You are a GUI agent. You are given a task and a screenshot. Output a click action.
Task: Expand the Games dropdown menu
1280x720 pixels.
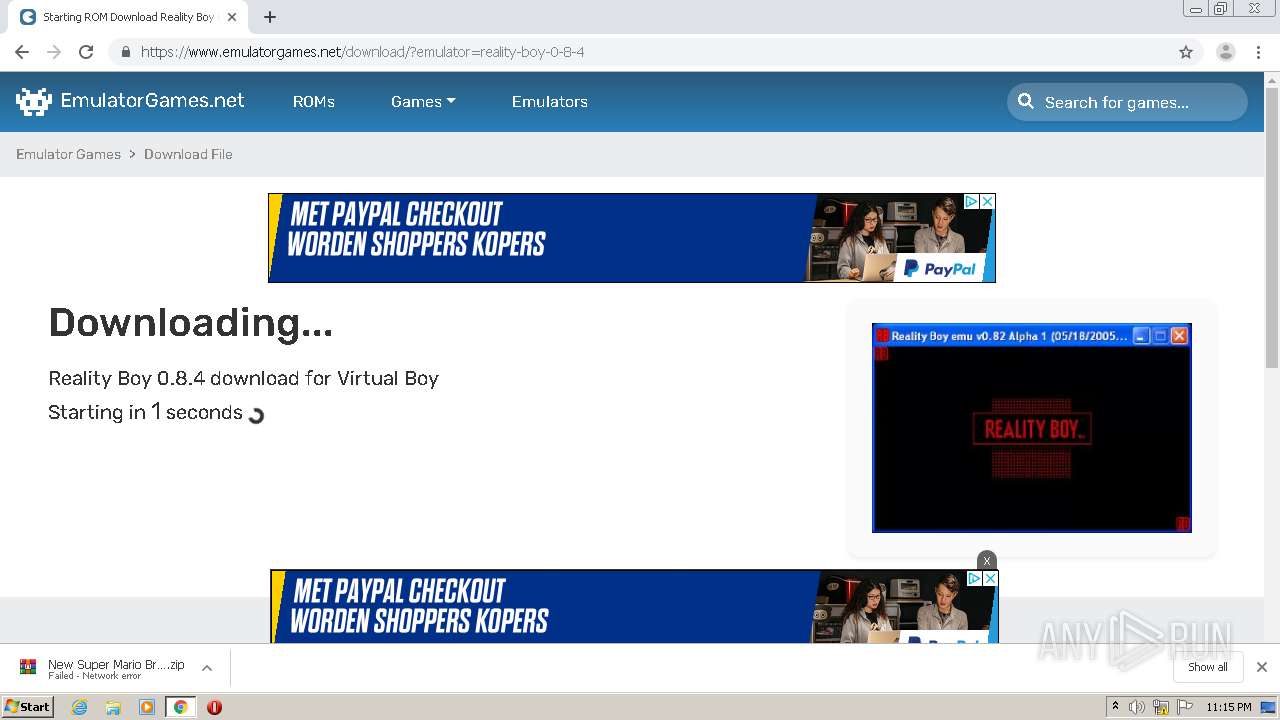point(423,101)
